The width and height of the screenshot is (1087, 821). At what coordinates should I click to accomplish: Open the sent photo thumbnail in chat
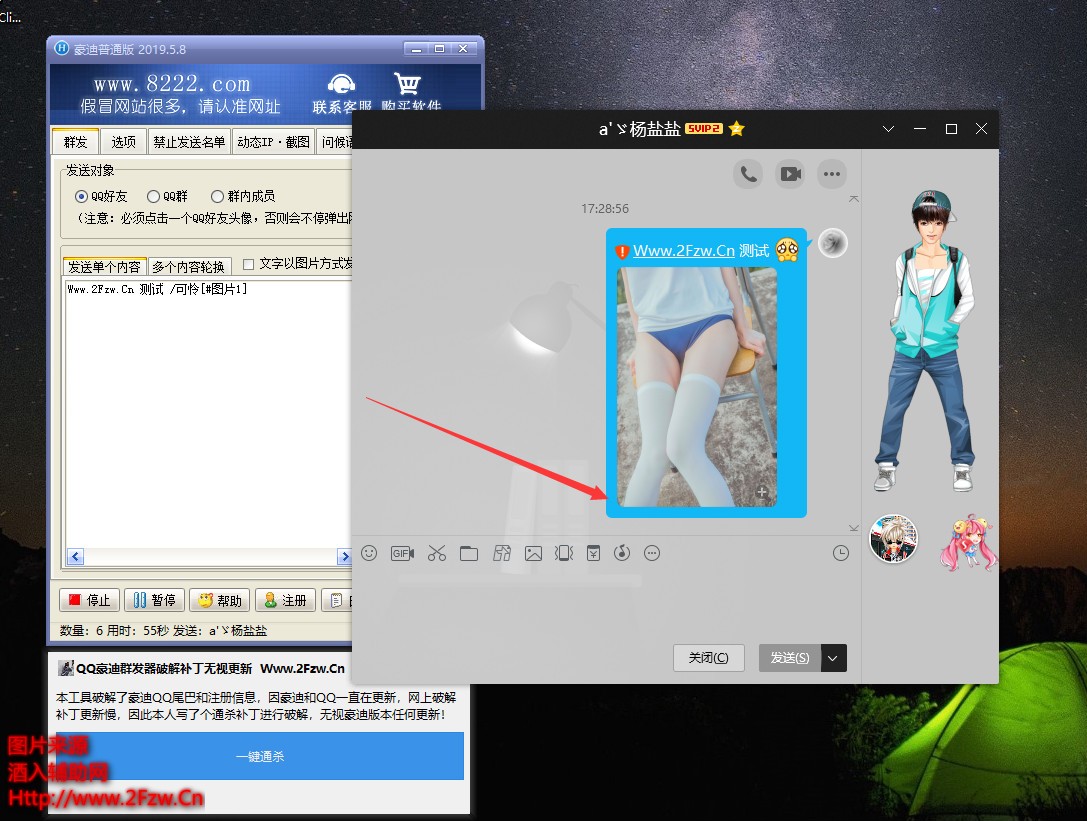[697, 388]
